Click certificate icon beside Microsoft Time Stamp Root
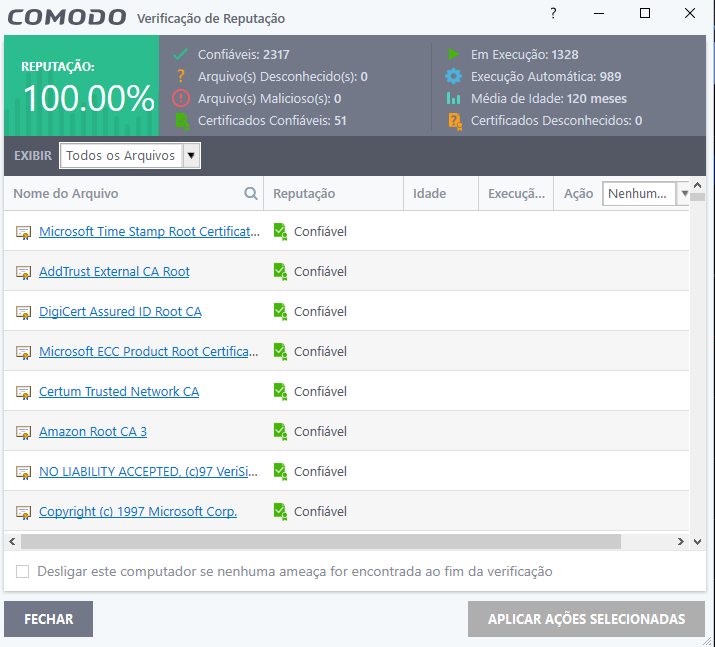The width and height of the screenshot is (715, 647). click(24, 233)
